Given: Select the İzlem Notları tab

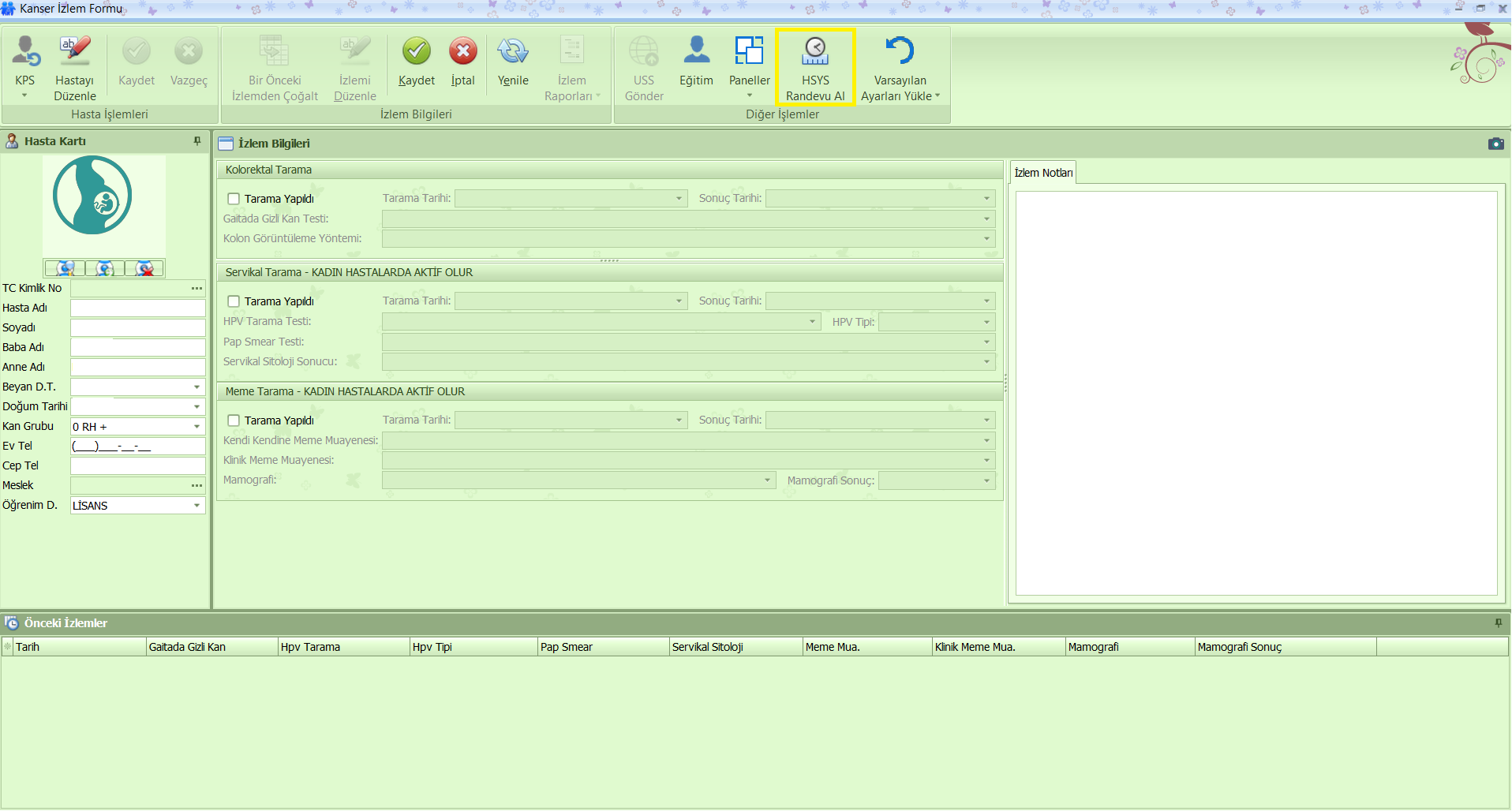Looking at the screenshot, I should [x=1042, y=173].
